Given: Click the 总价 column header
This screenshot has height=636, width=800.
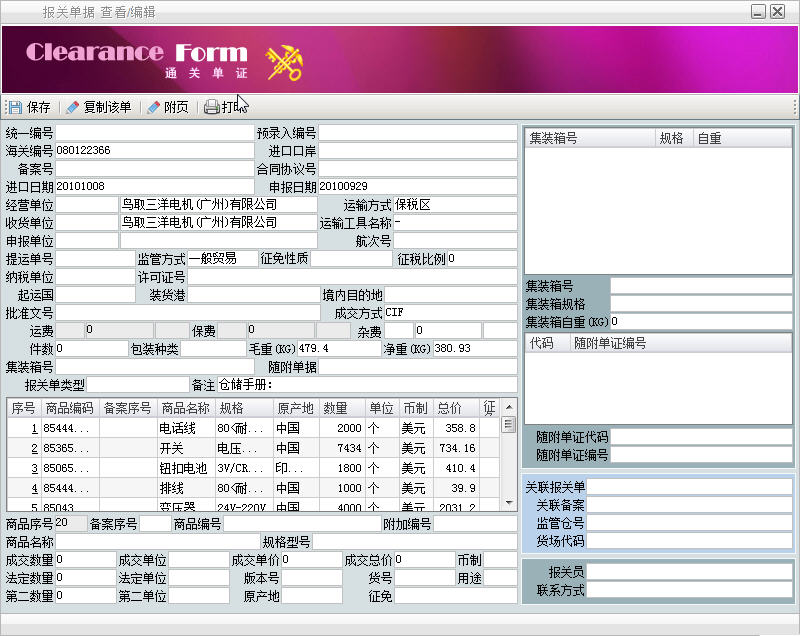Looking at the screenshot, I should coord(450,408).
